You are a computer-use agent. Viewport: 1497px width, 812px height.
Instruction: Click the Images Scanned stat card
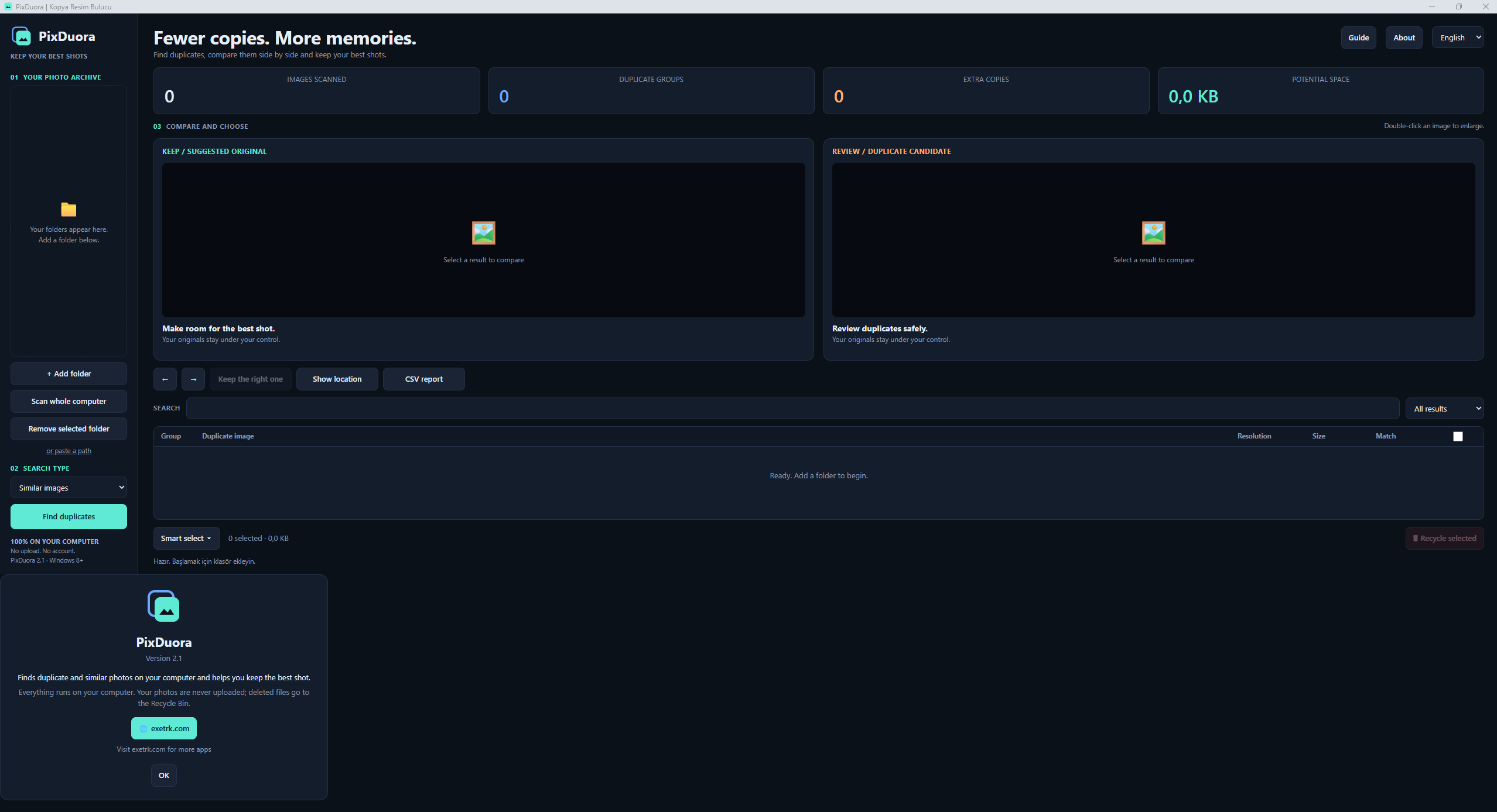(317, 91)
